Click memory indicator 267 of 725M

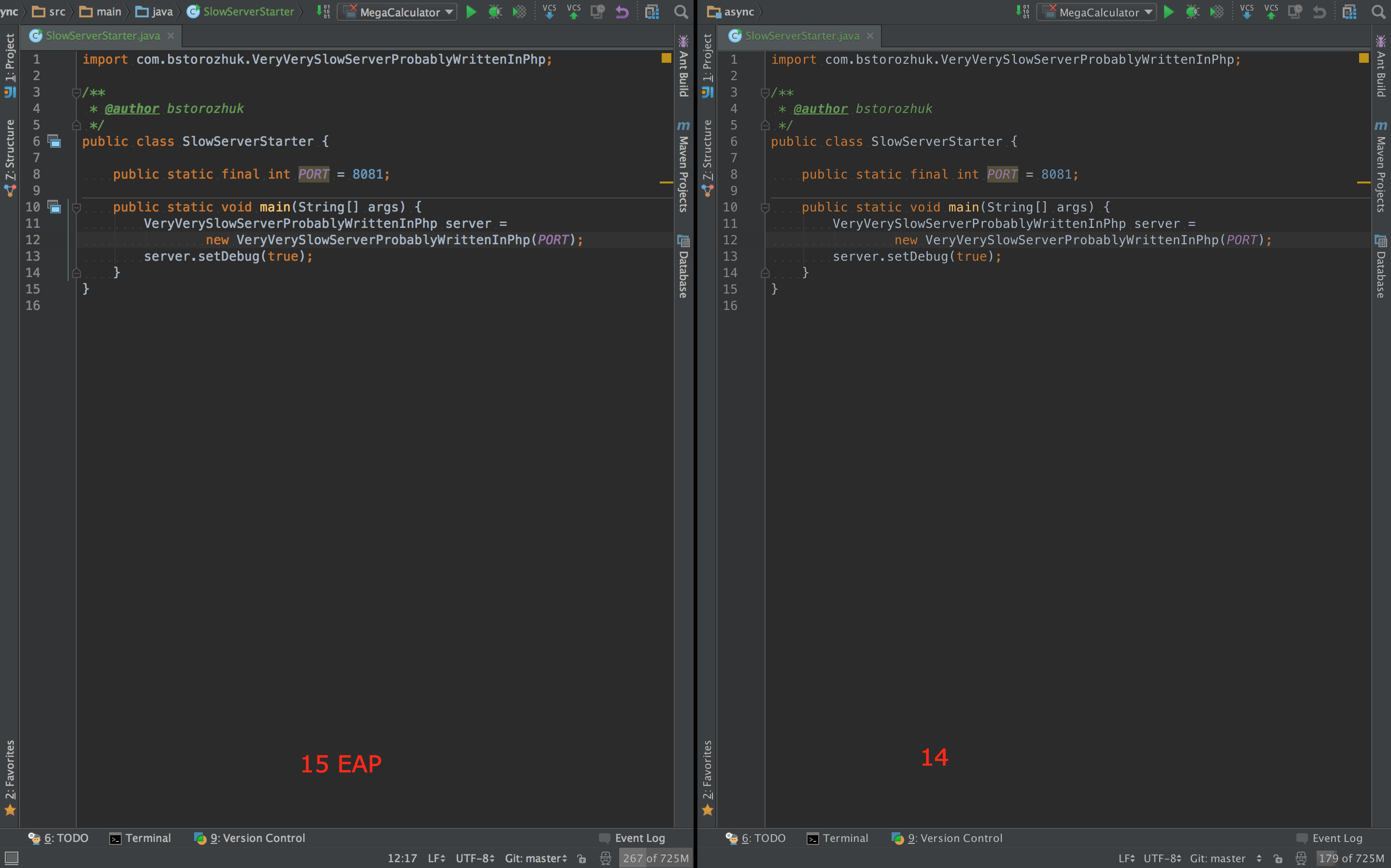pos(656,858)
